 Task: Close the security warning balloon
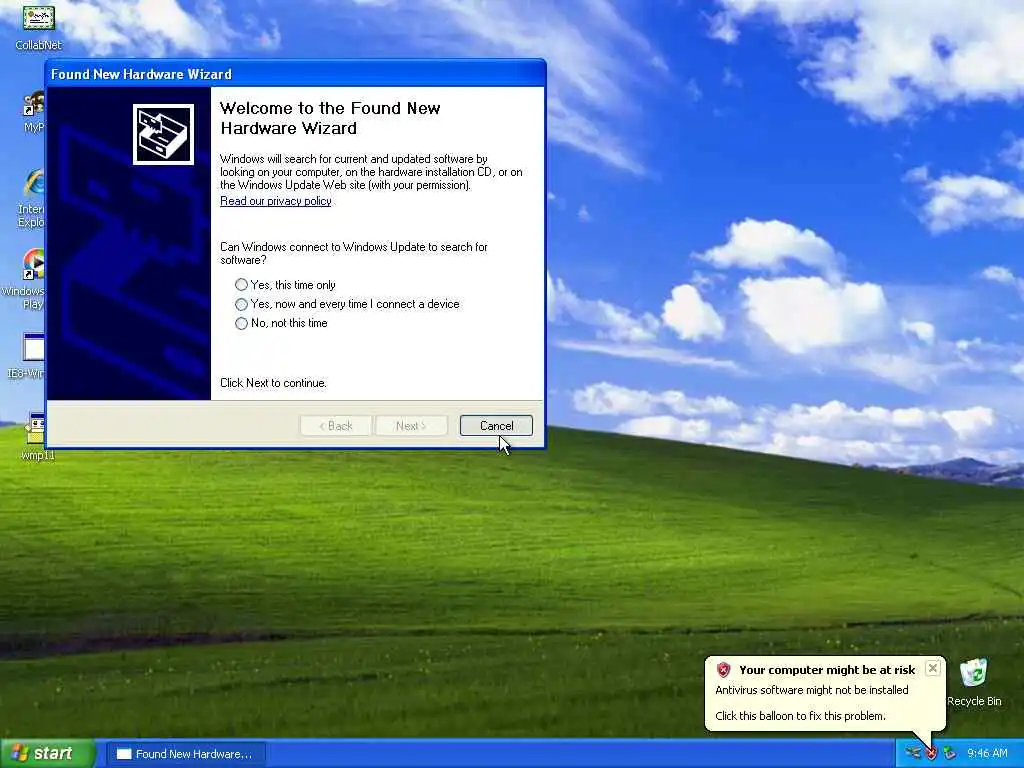(933, 668)
